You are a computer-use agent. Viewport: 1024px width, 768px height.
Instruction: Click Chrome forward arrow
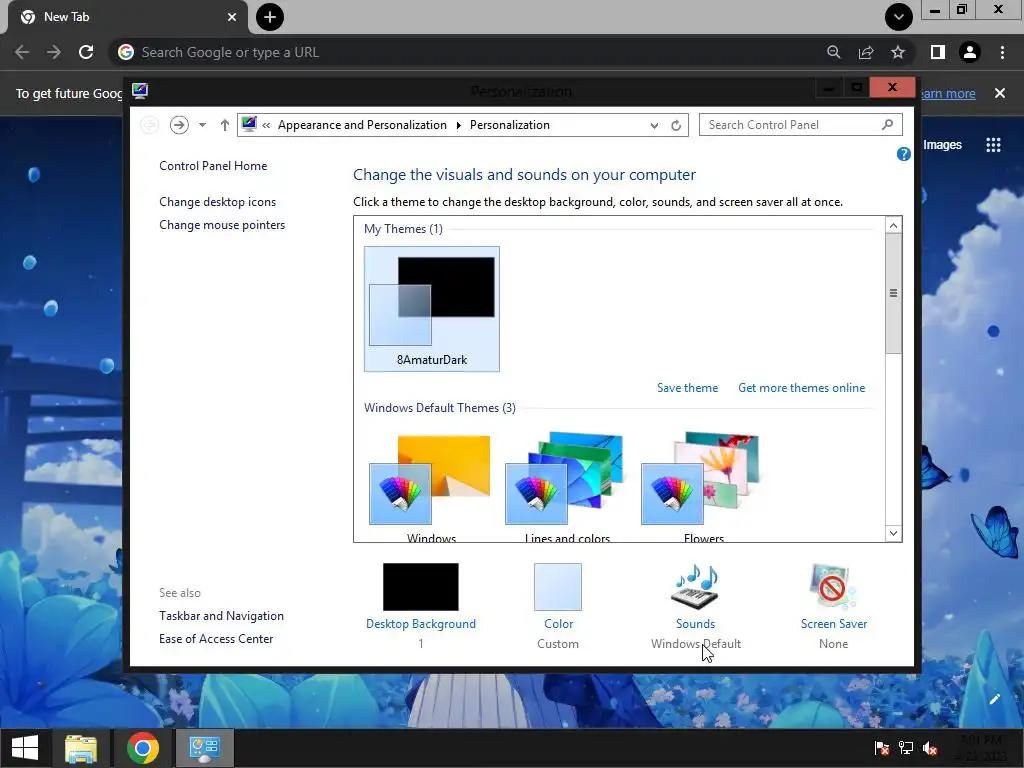coord(54,52)
